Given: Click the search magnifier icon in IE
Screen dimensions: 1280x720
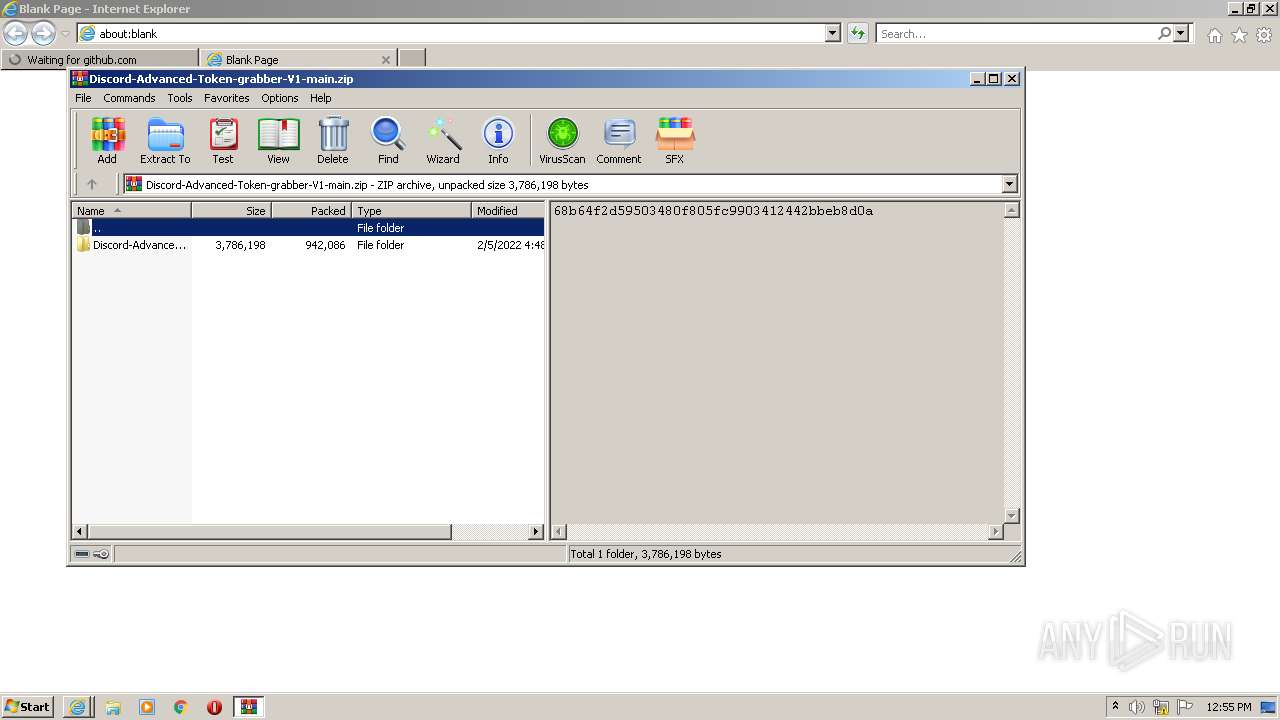Looking at the screenshot, I should pos(1164,33).
